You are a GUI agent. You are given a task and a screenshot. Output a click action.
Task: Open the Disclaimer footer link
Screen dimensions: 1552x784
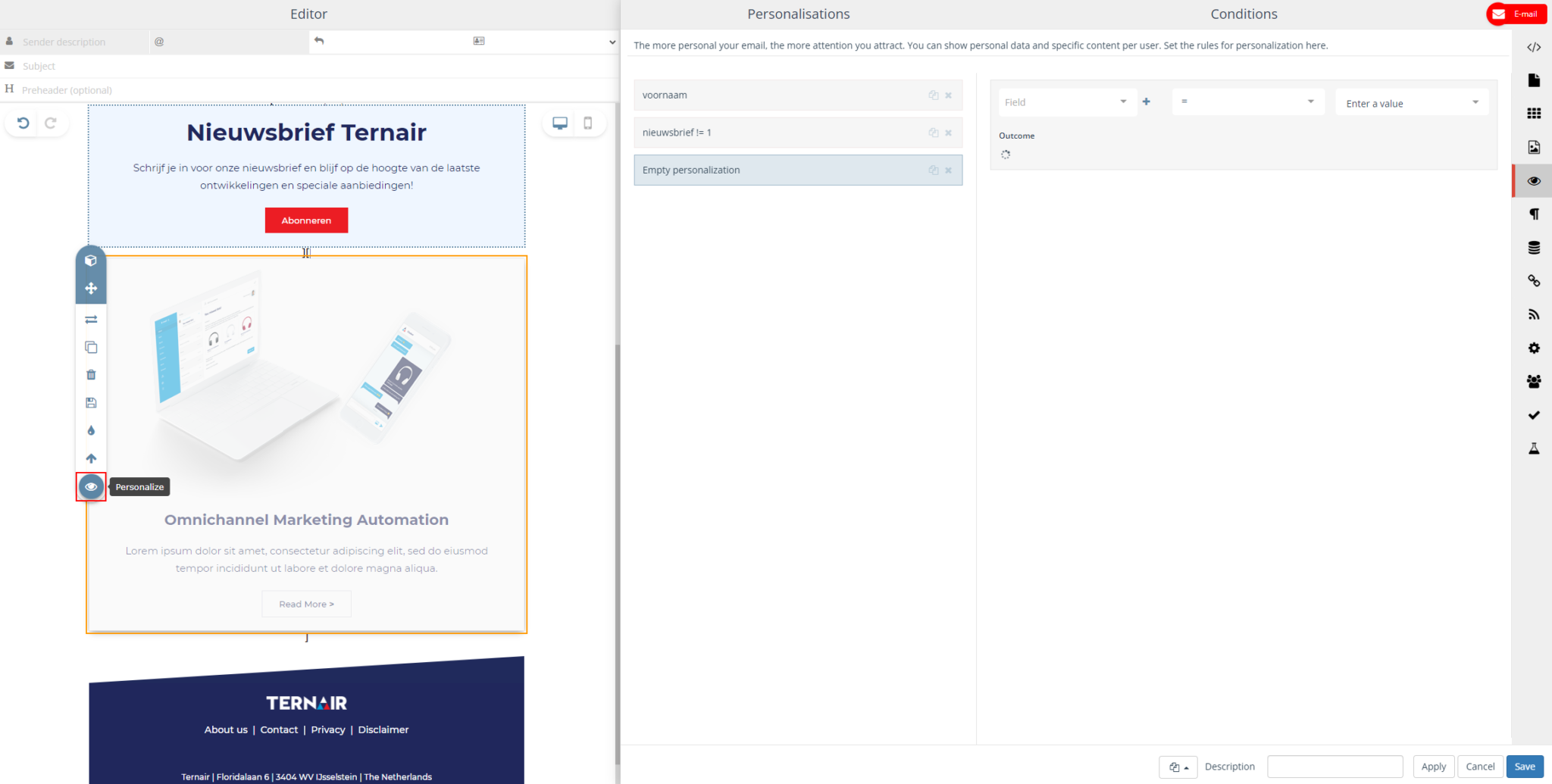[383, 730]
